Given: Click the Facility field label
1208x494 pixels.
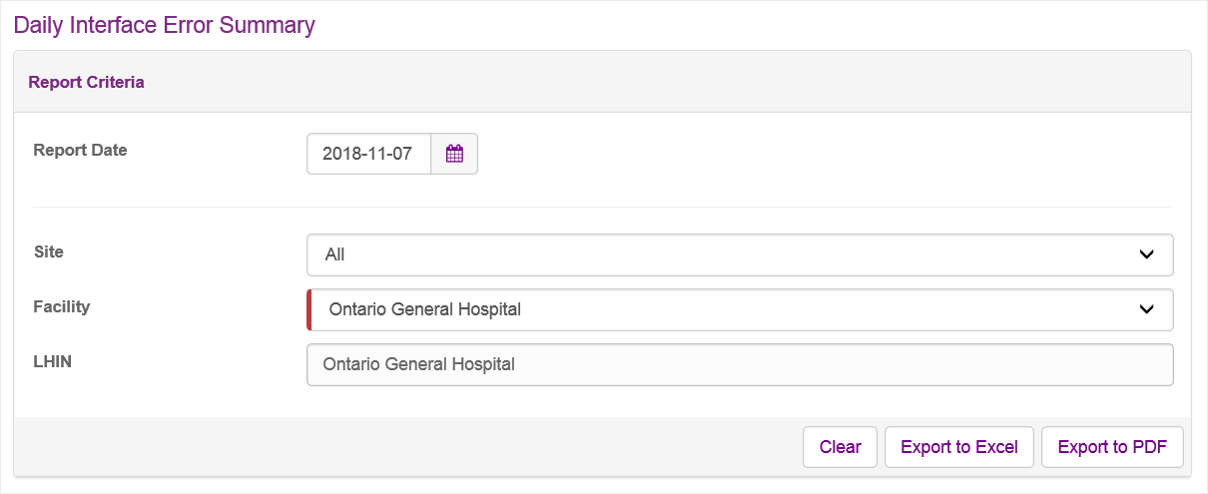Looking at the screenshot, I should (61, 307).
